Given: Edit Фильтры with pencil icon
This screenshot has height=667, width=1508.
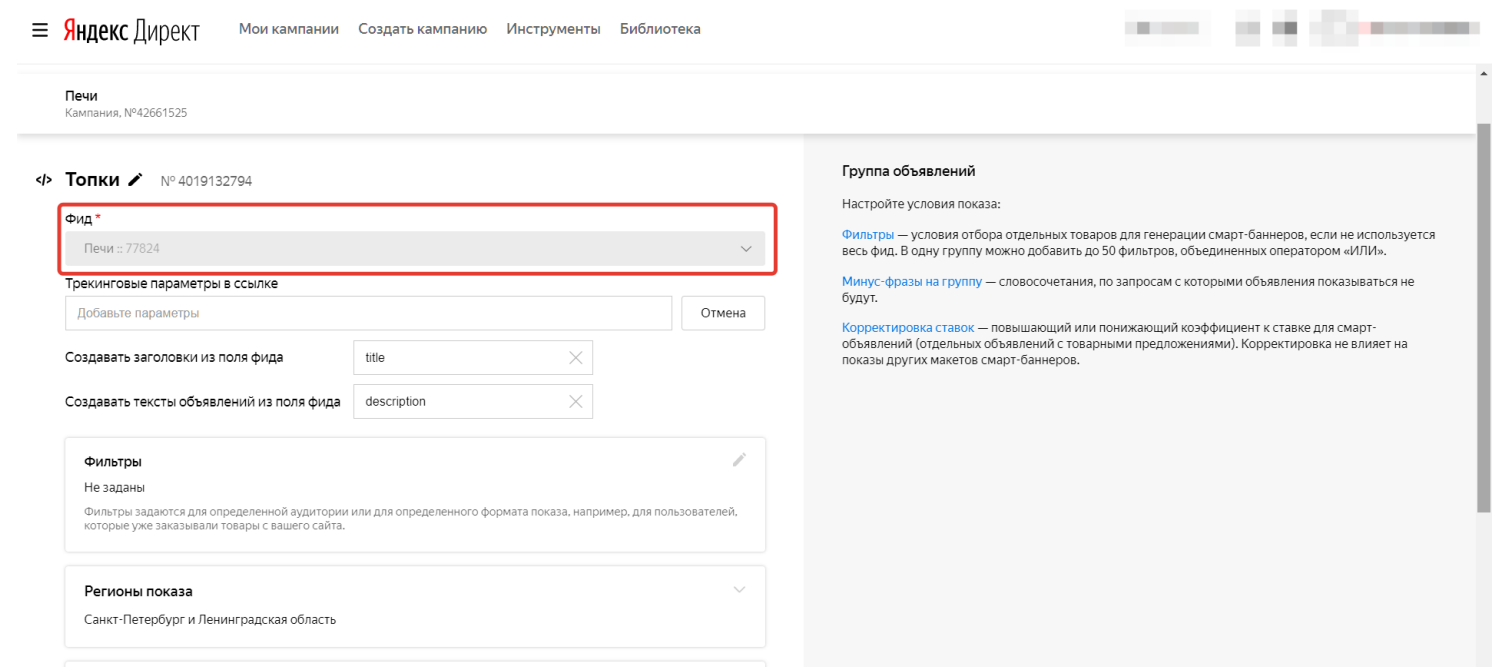Looking at the screenshot, I should (x=739, y=460).
